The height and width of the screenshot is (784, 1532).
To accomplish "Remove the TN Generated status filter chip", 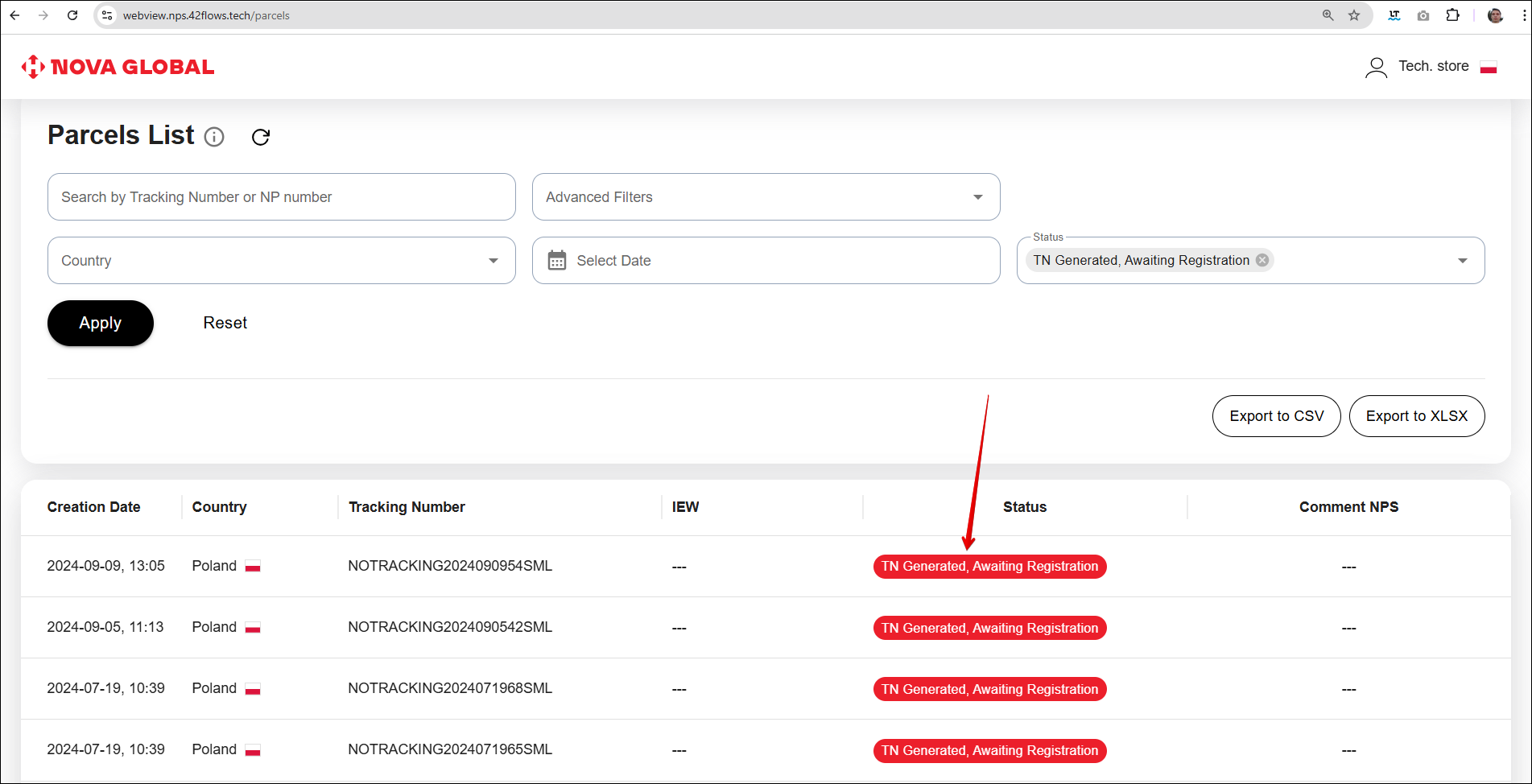I will (x=1262, y=260).
